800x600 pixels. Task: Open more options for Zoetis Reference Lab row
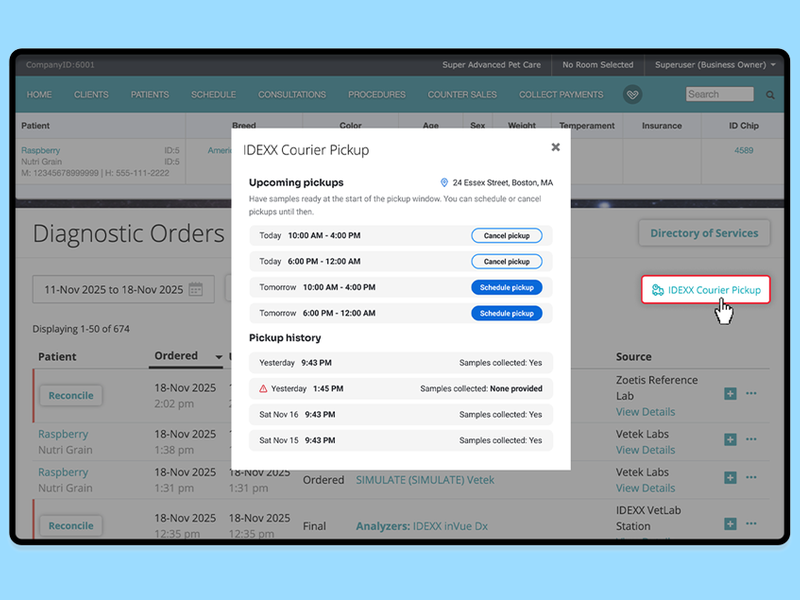751,393
